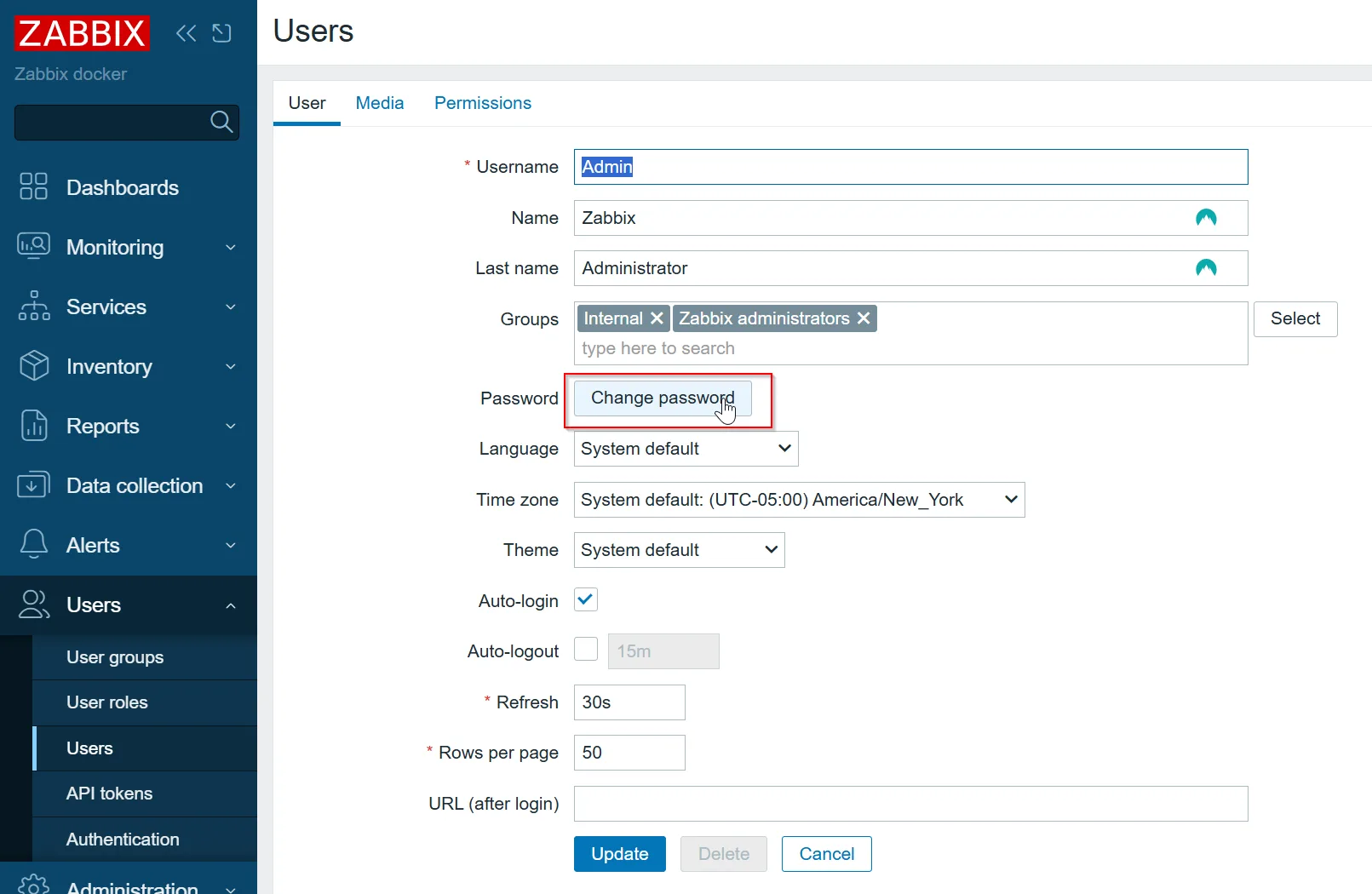Click the extension icon in Last name field

tap(1206, 267)
